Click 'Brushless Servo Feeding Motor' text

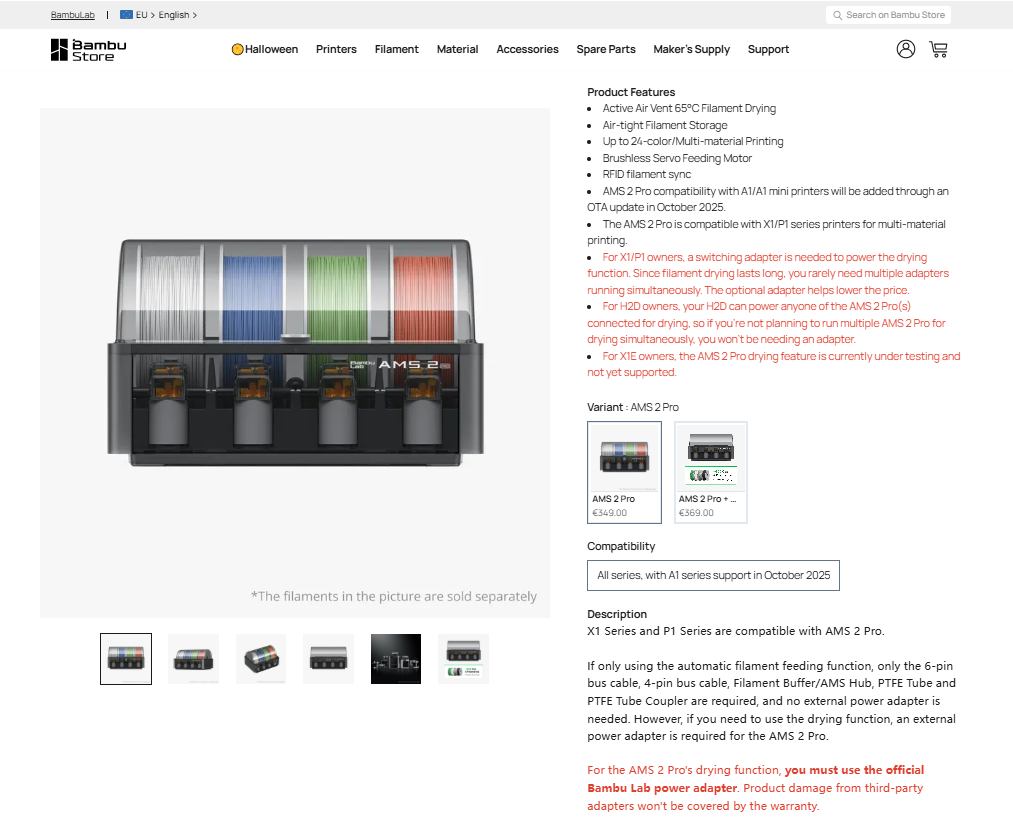[677, 158]
